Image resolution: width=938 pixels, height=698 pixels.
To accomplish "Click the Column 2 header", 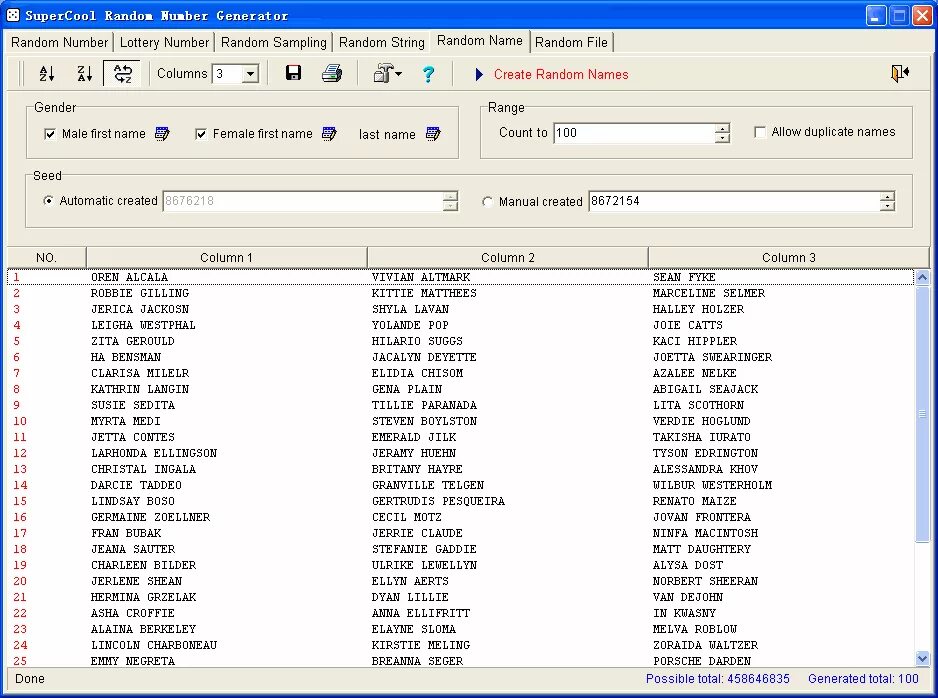I will tap(507, 257).
